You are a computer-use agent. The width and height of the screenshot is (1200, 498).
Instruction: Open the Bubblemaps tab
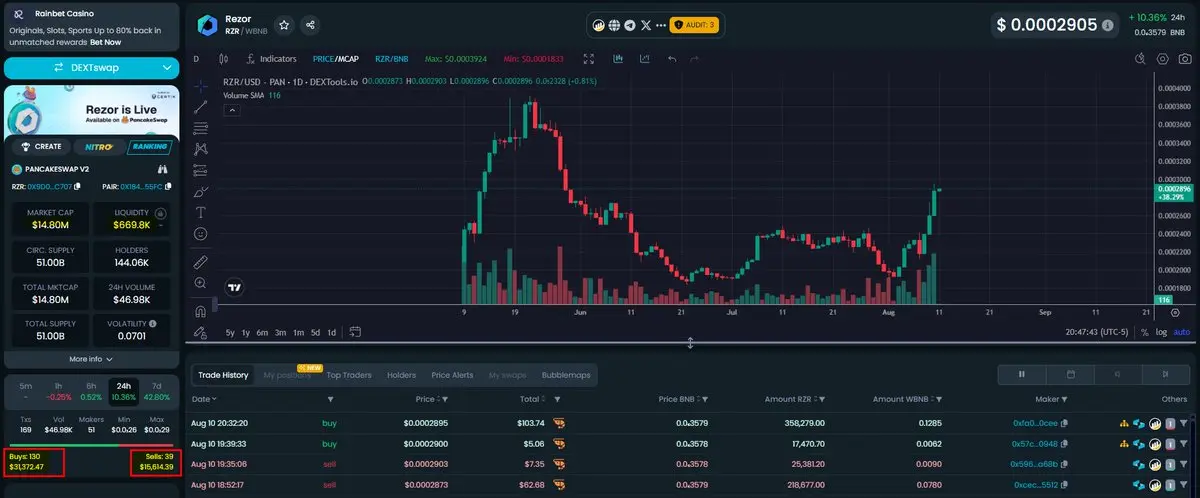tap(566, 375)
